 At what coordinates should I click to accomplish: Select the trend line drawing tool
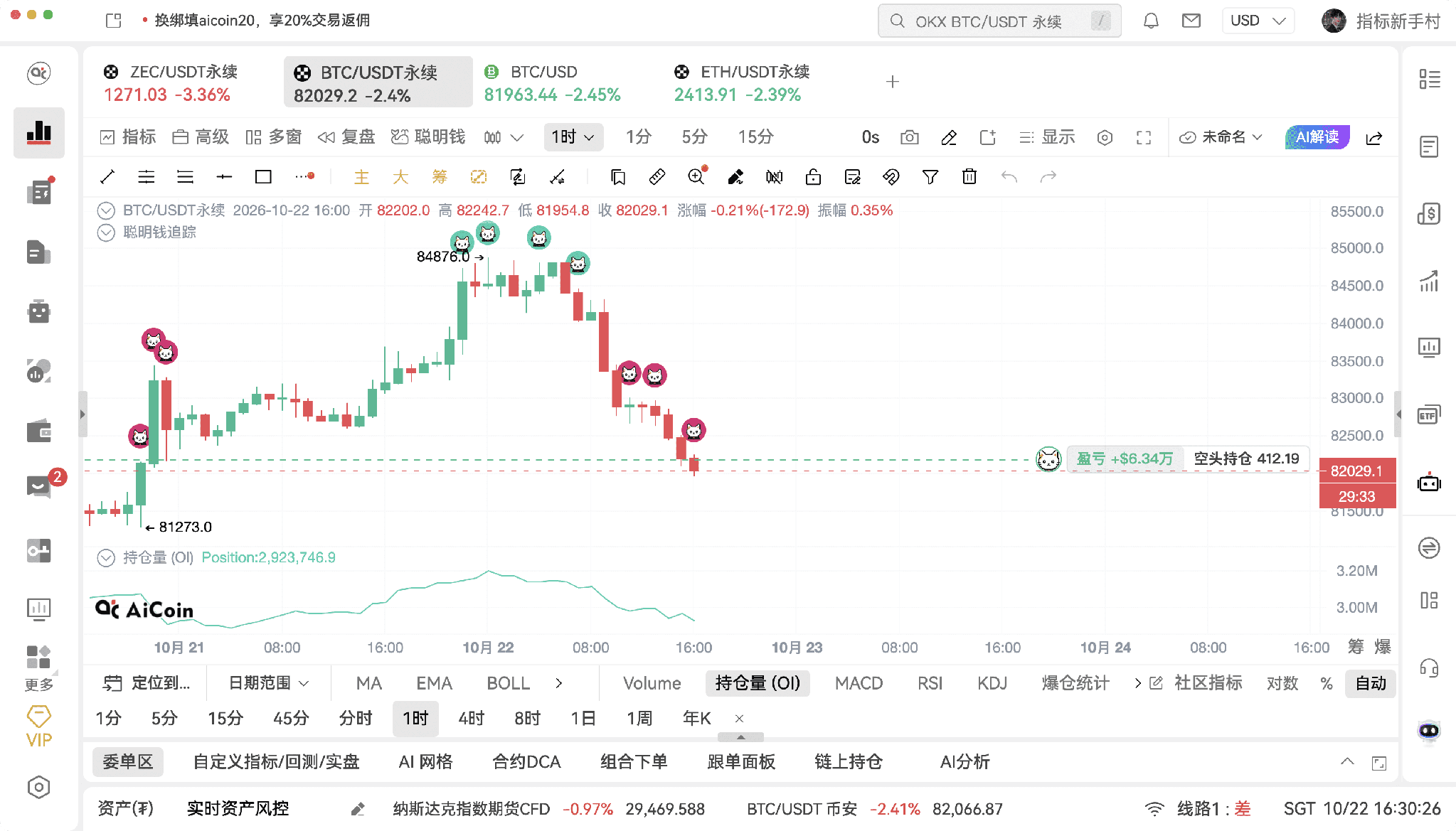point(107,177)
